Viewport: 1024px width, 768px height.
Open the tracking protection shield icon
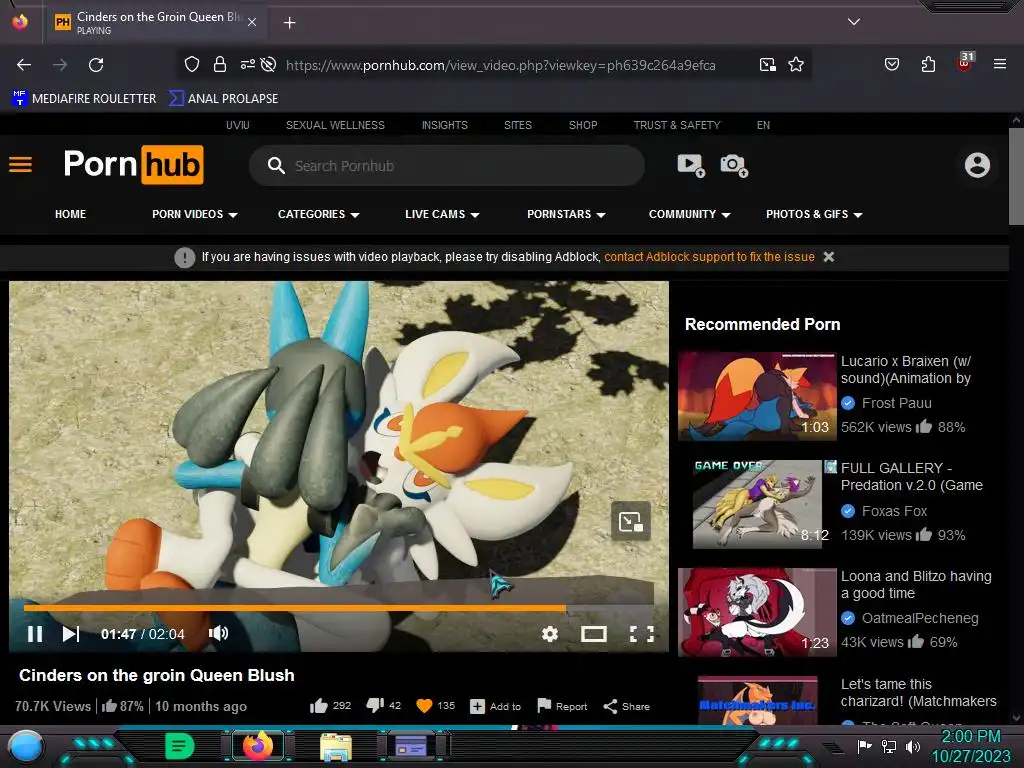(x=191, y=65)
